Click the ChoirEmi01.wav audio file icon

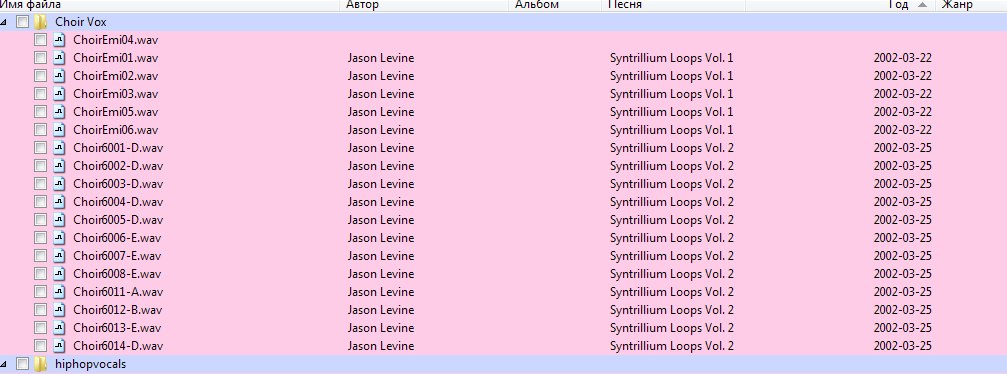59,58
